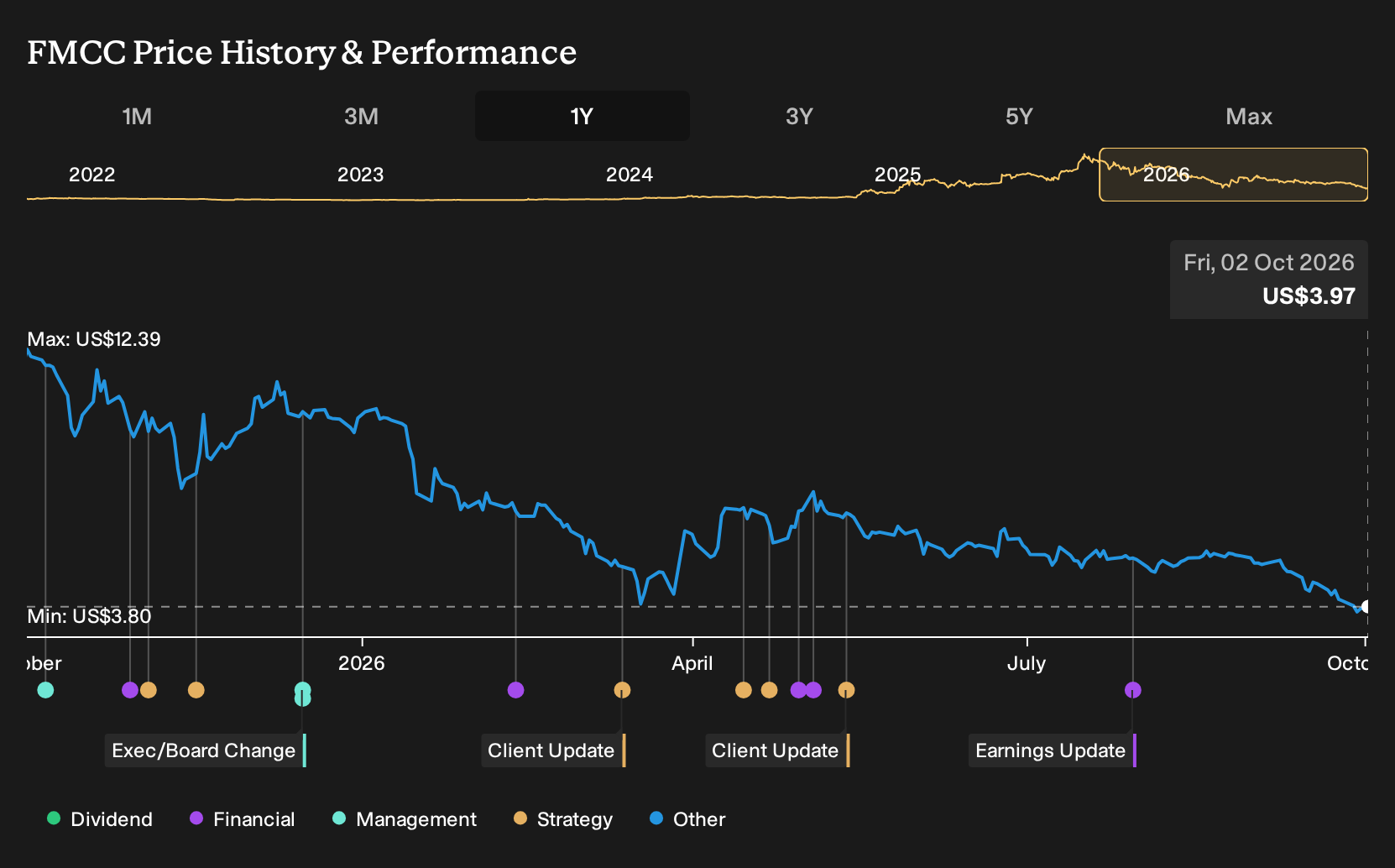Viewport: 1395px width, 868px height.
Task: Toggle the Management legend item
Action: 405,819
